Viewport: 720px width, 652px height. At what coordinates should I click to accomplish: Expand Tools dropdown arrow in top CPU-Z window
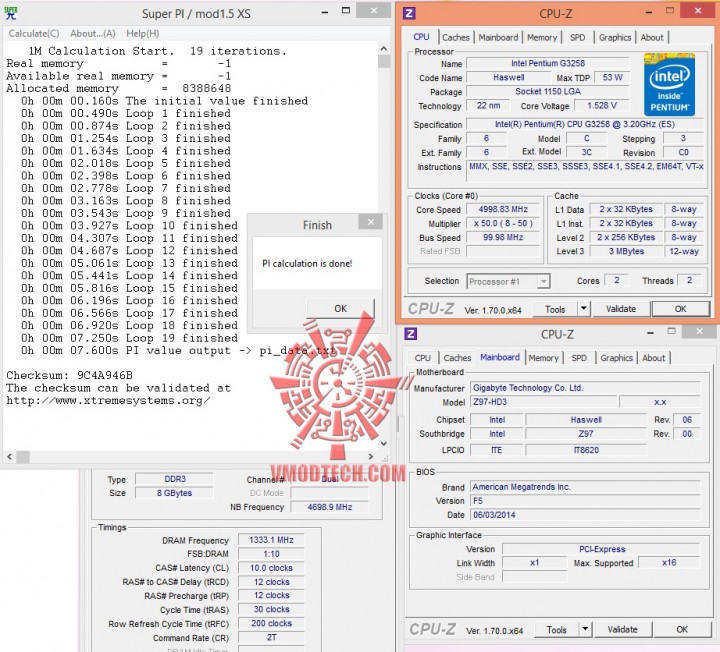tap(584, 309)
